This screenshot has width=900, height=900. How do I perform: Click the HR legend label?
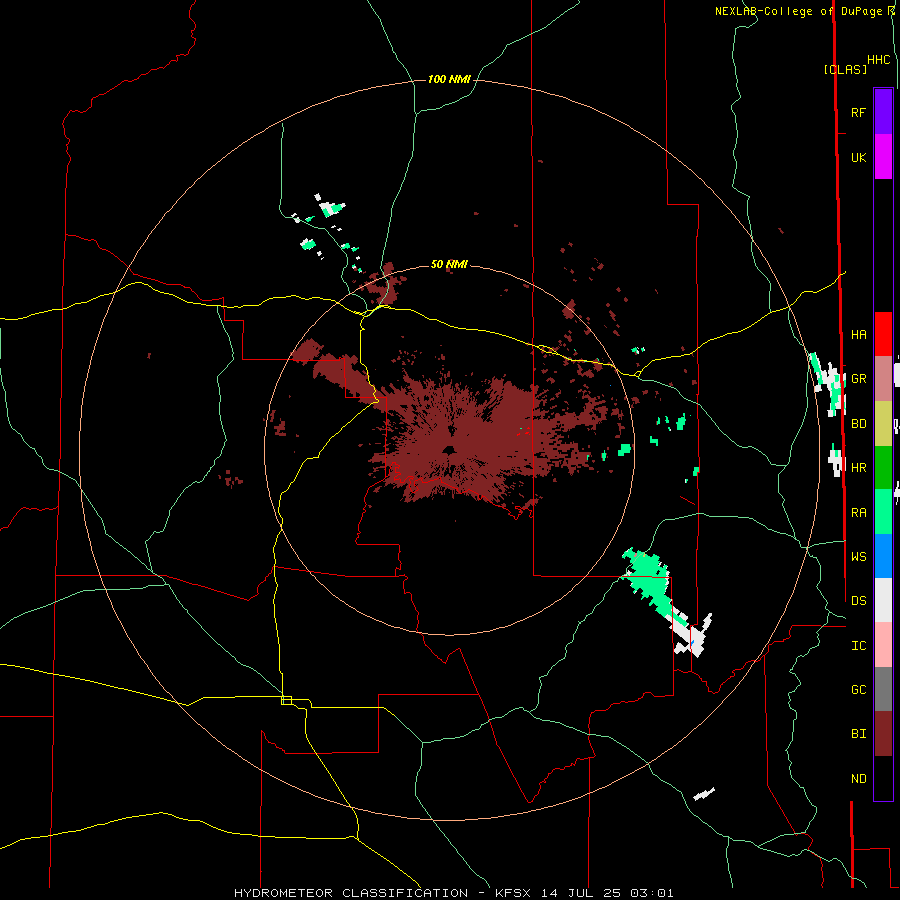(x=859, y=468)
